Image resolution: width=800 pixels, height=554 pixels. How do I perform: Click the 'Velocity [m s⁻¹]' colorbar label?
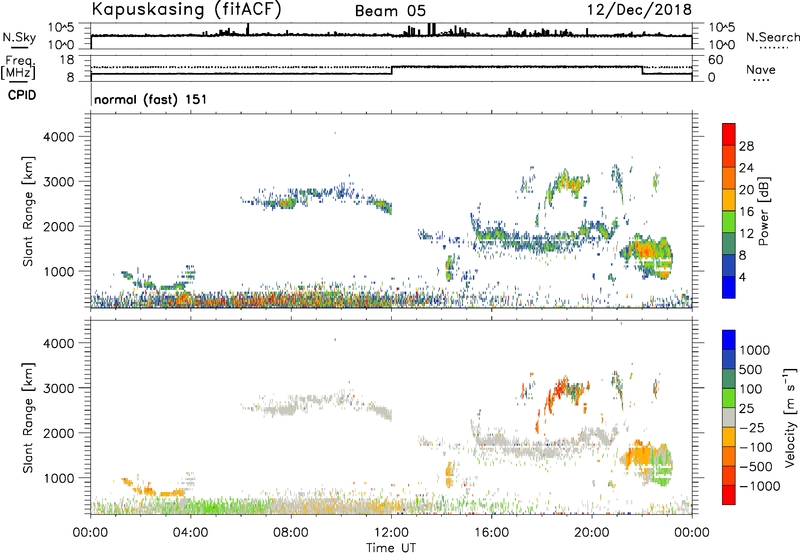[x=790, y=417]
